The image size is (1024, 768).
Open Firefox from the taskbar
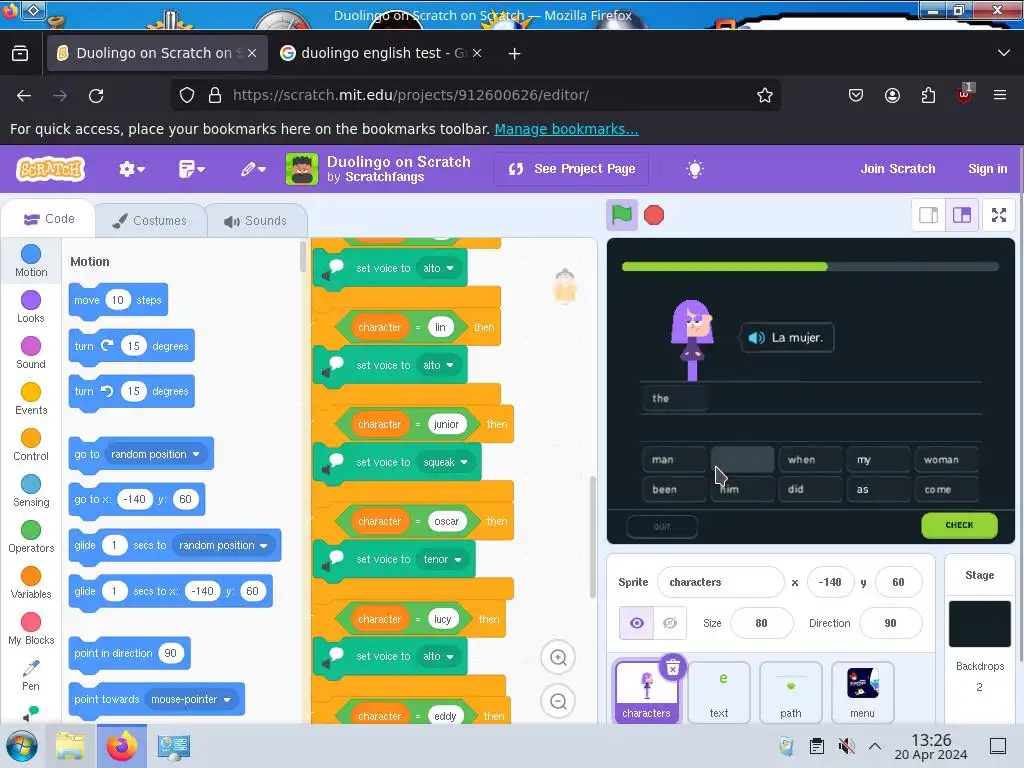click(x=121, y=745)
